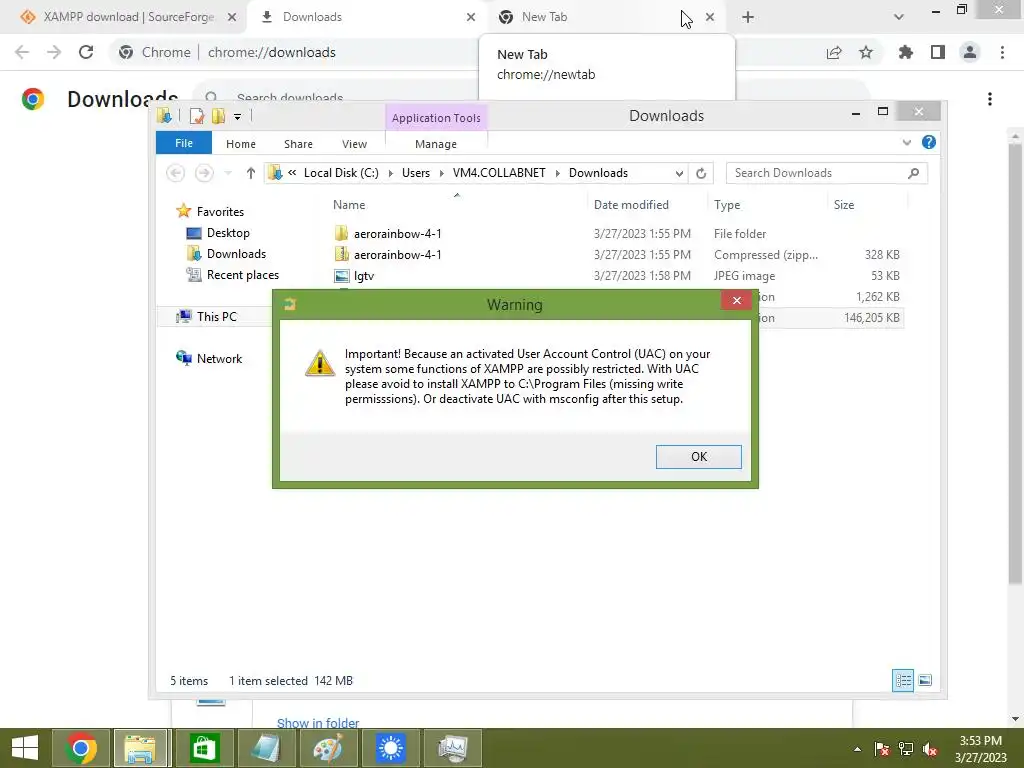
Task: Open Downloads page more actions menu
Action: coord(990,99)
